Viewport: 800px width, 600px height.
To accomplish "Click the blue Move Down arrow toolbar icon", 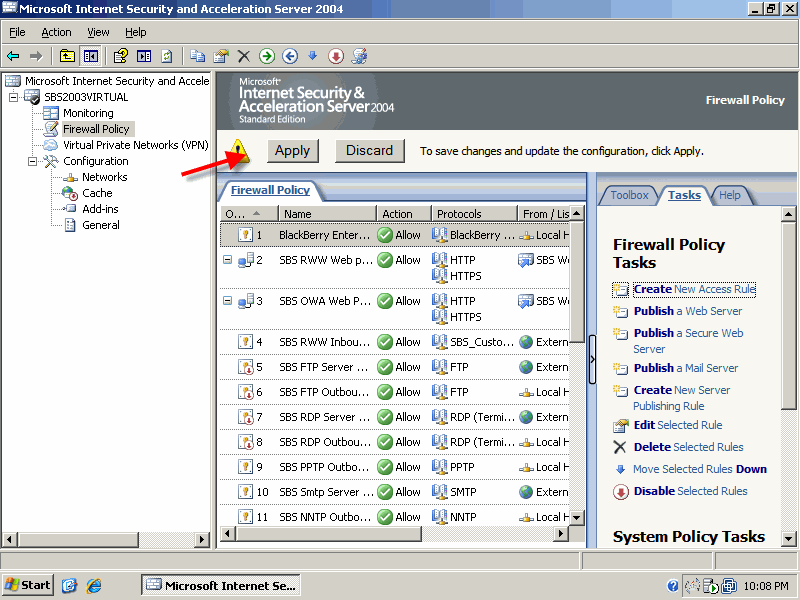I will 313,56.
